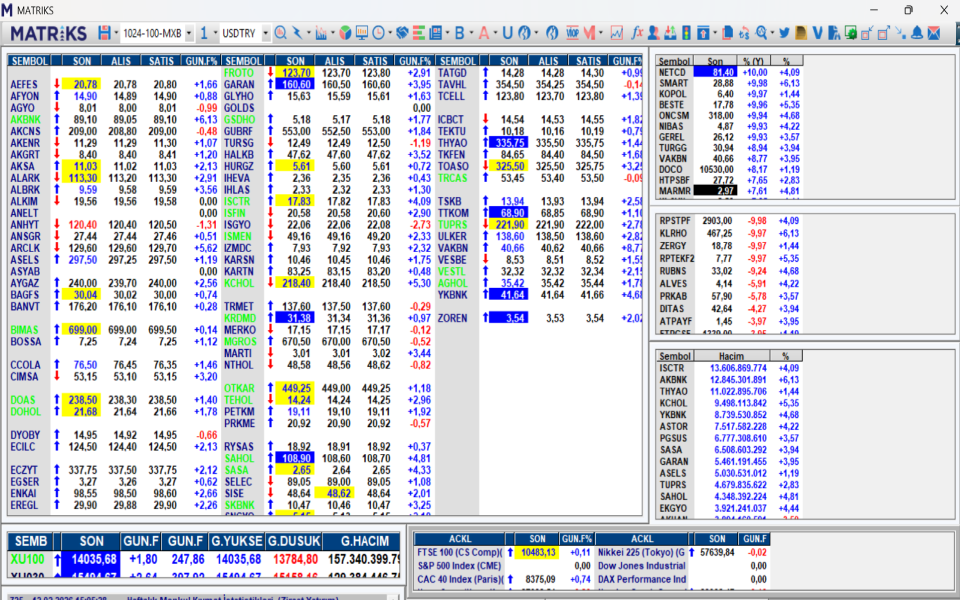Open the fx formula icon

pyautogui.click(x=635, y=33)
